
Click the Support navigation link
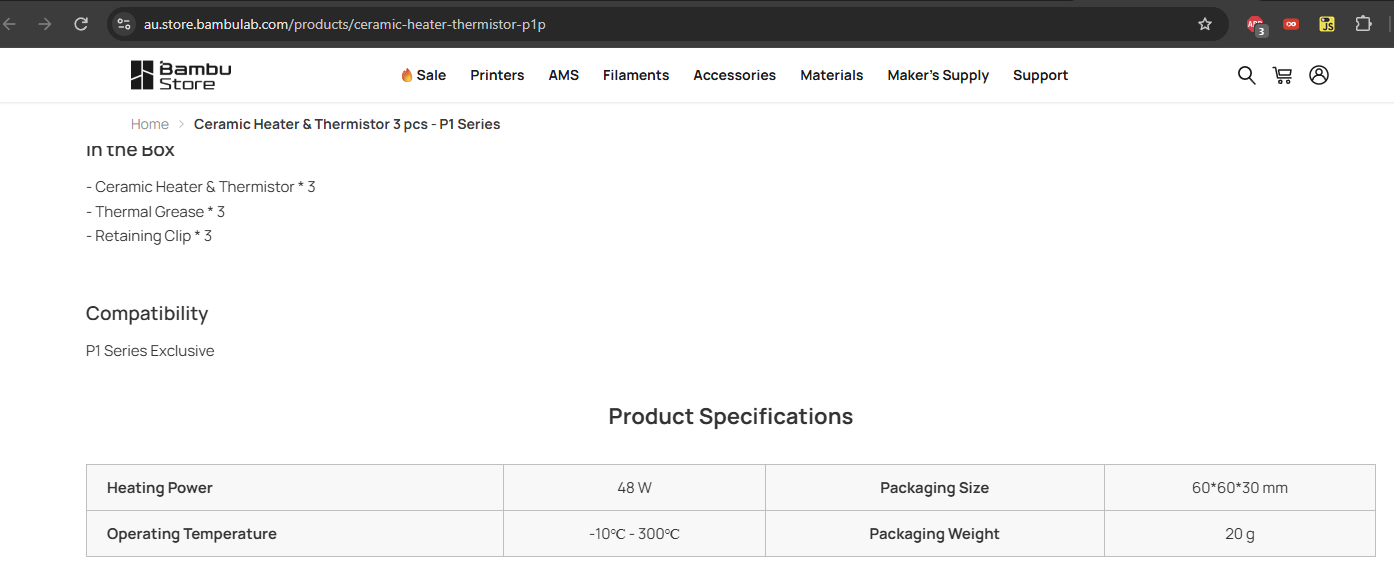click(1040, 75)
